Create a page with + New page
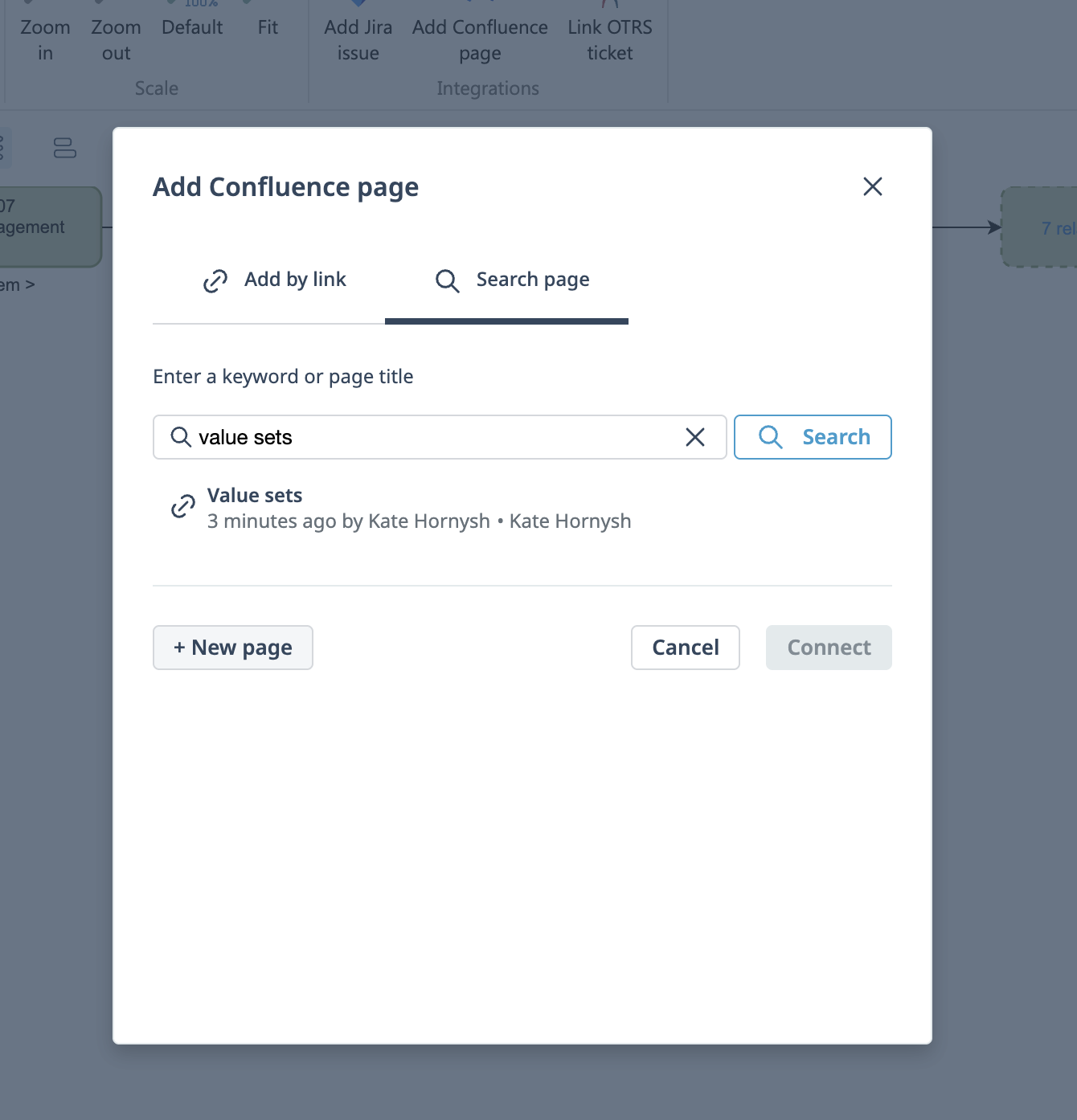 [233, 648]
